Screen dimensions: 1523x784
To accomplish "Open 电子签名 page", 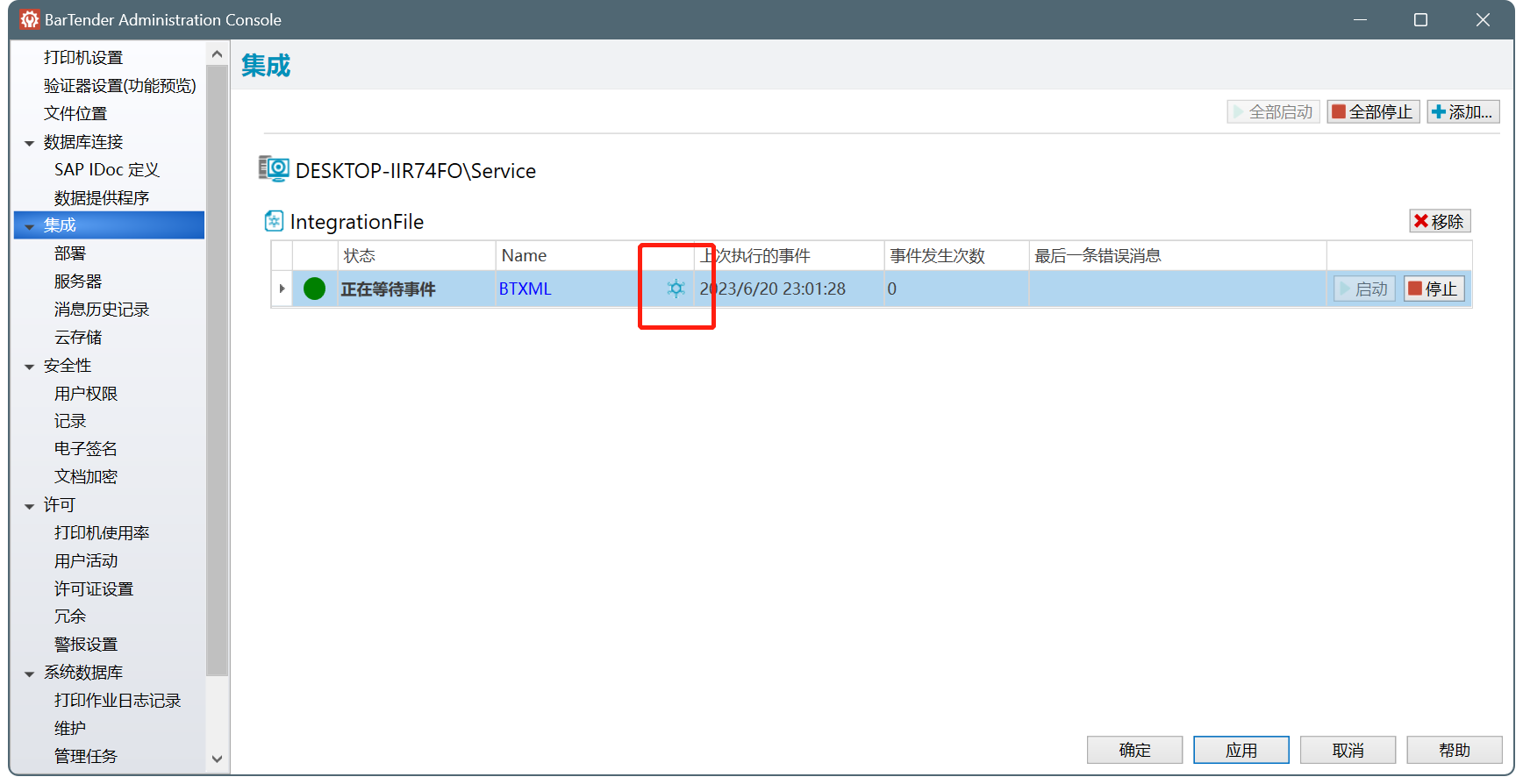I will tap(86, 448).
